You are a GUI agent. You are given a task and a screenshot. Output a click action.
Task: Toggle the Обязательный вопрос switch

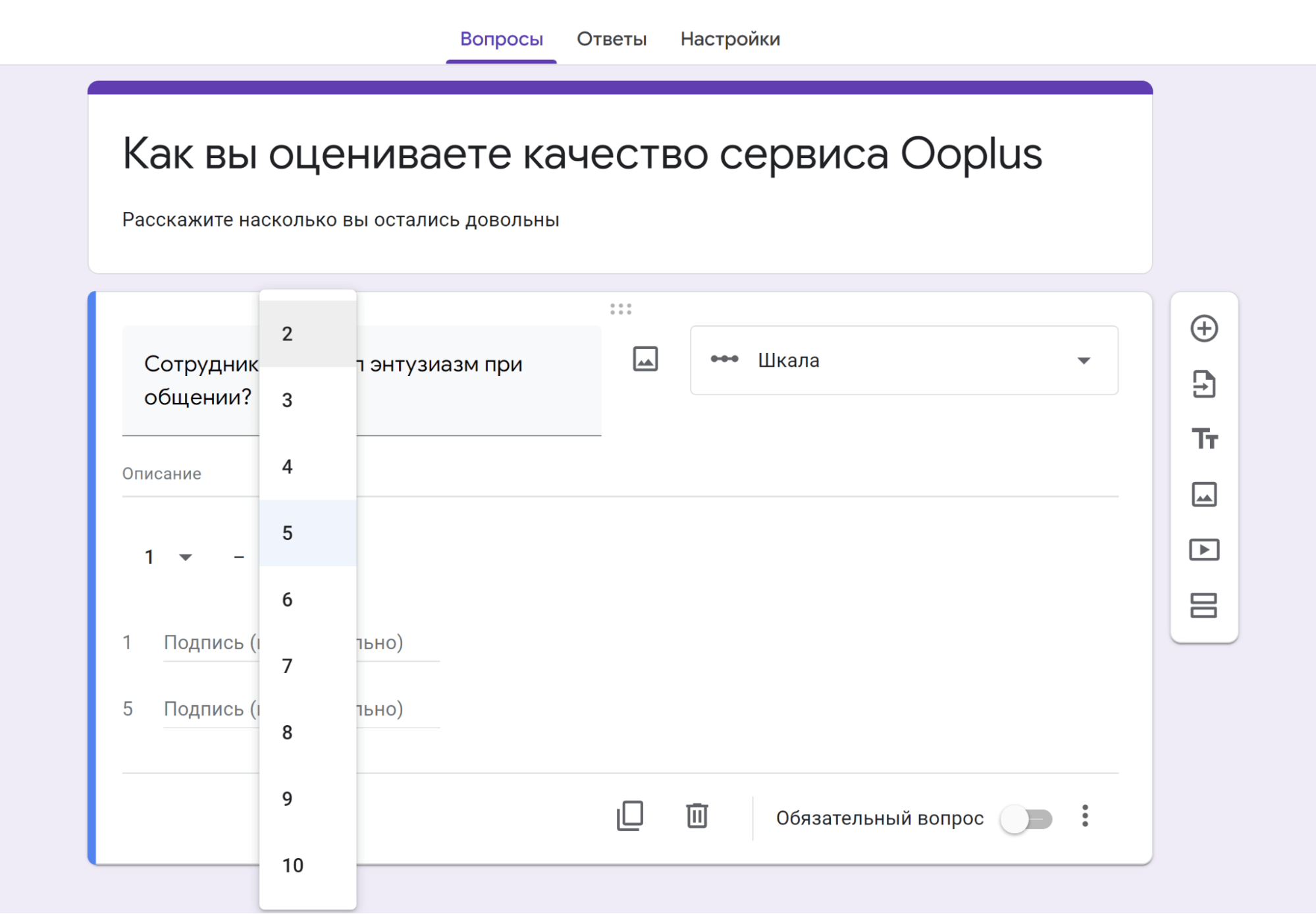[1026, 819]
